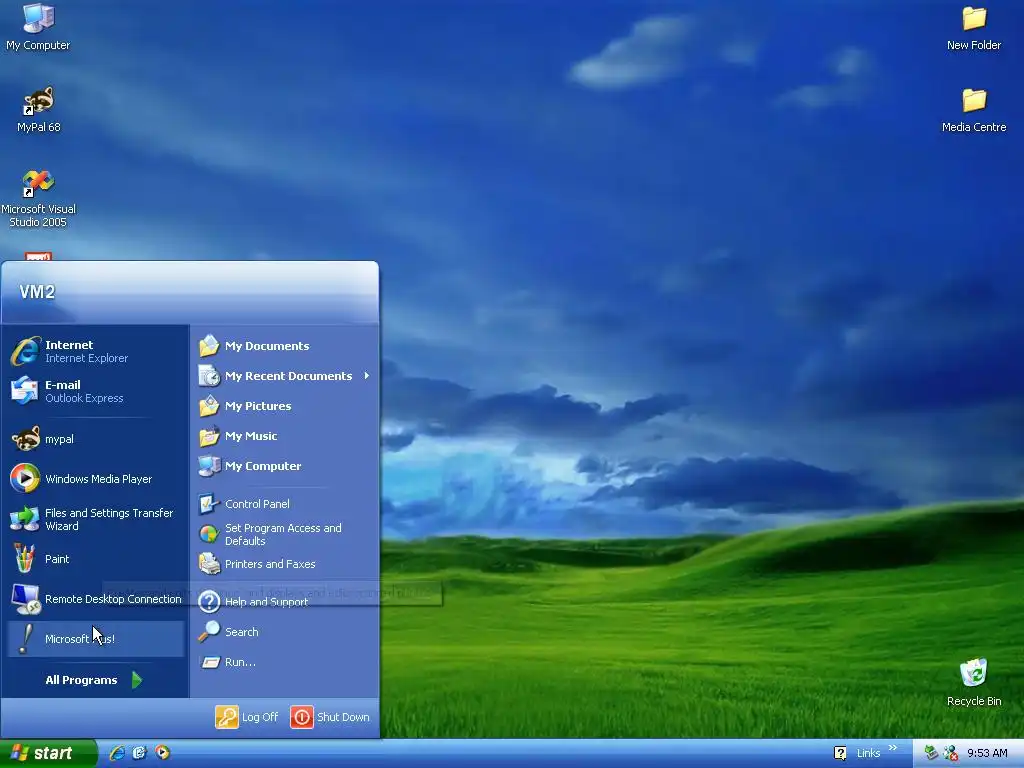Screen dimensions: 1024x768
Task: Click the Log Off button
Action: [x=247, y=717]
